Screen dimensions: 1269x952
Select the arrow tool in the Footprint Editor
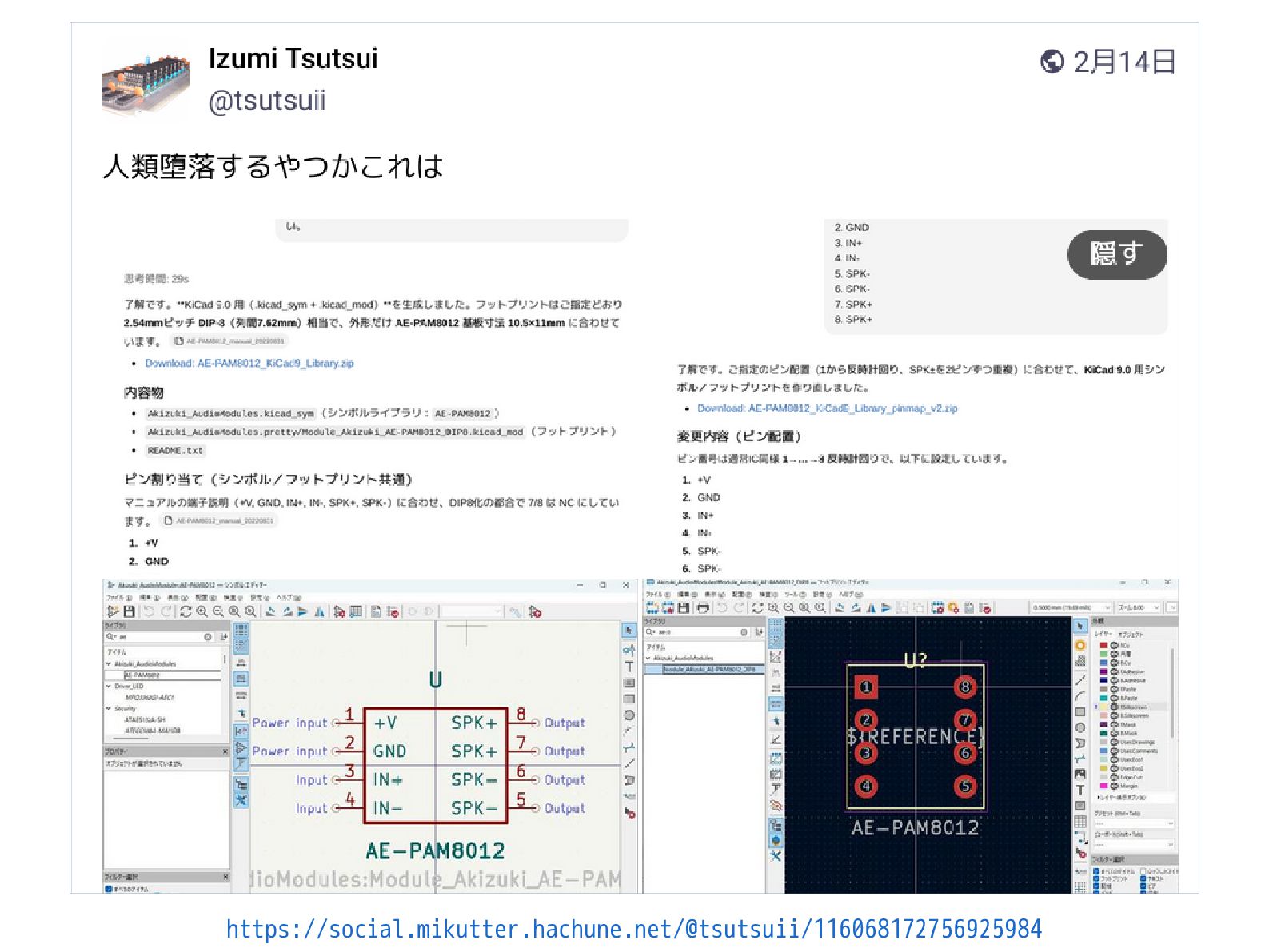click(x=1080, y=626)
